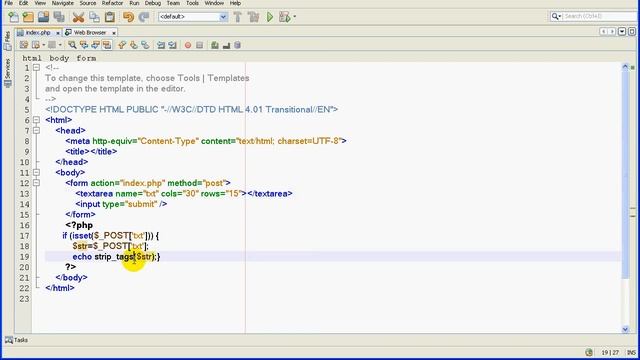Click the New Project toolbar icon

coord(28,17)
